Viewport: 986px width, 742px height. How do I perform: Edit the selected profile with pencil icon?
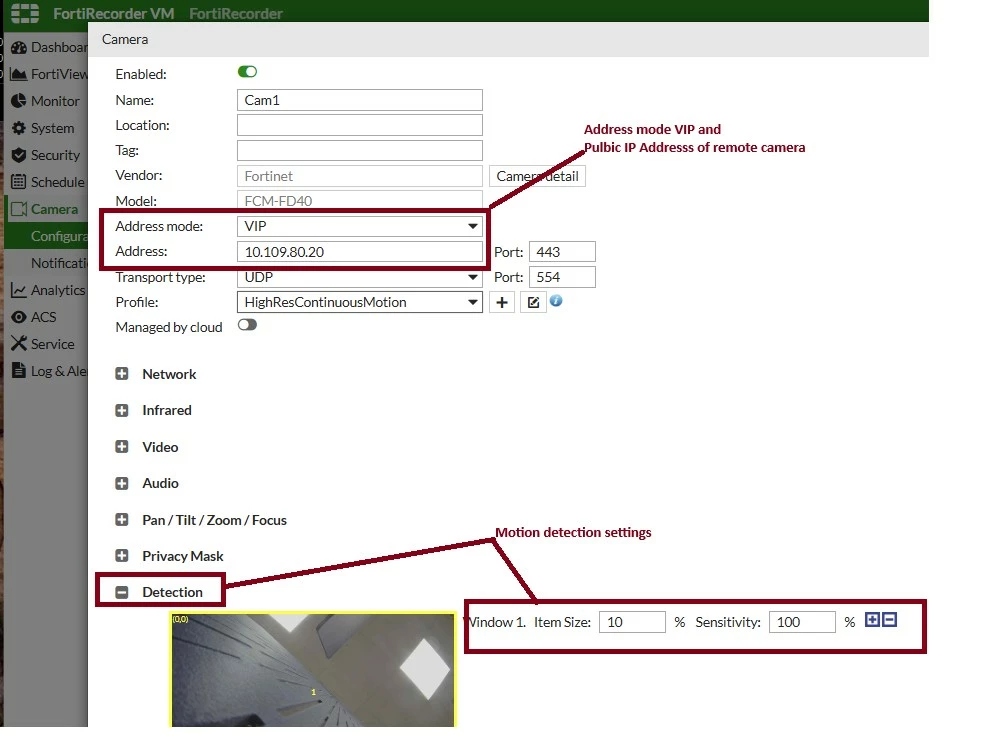533,302
